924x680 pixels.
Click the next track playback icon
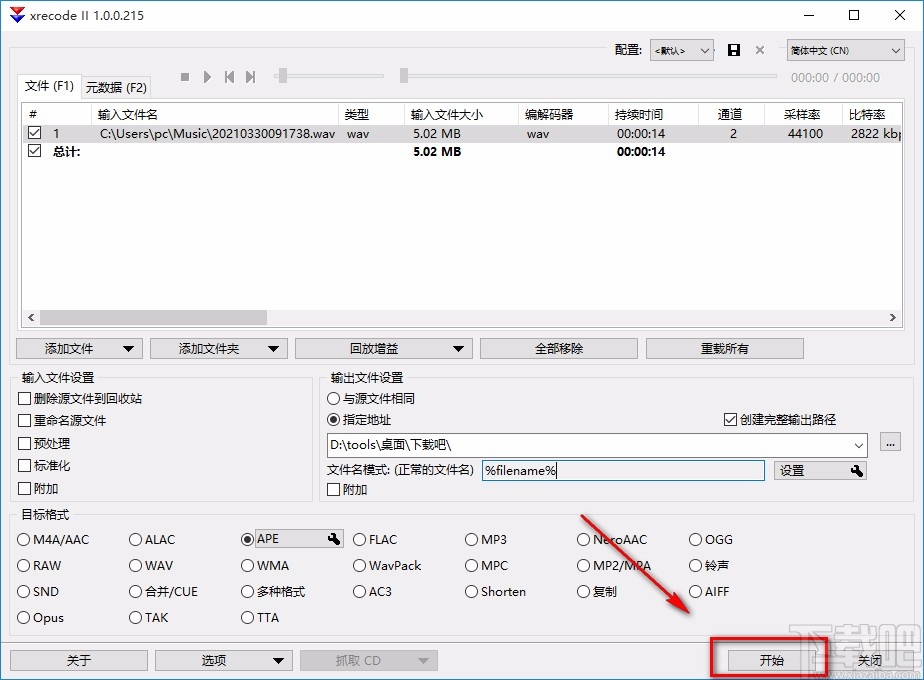(250, 76)
